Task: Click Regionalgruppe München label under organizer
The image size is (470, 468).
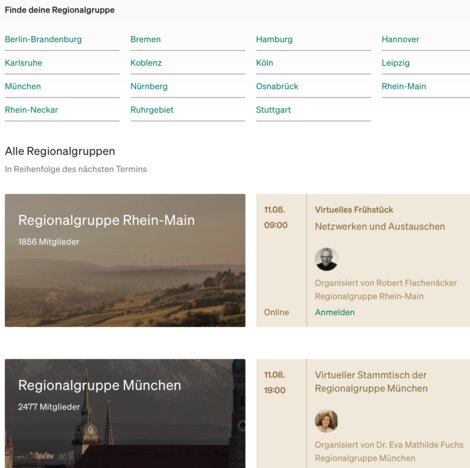Action: pyautogui.click(x=365, y=458)
